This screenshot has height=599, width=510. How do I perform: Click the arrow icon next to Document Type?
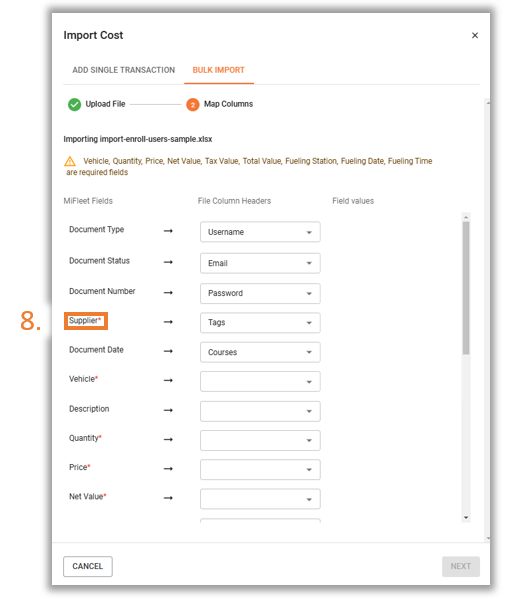pyautogui.click(x=168, y=231)
